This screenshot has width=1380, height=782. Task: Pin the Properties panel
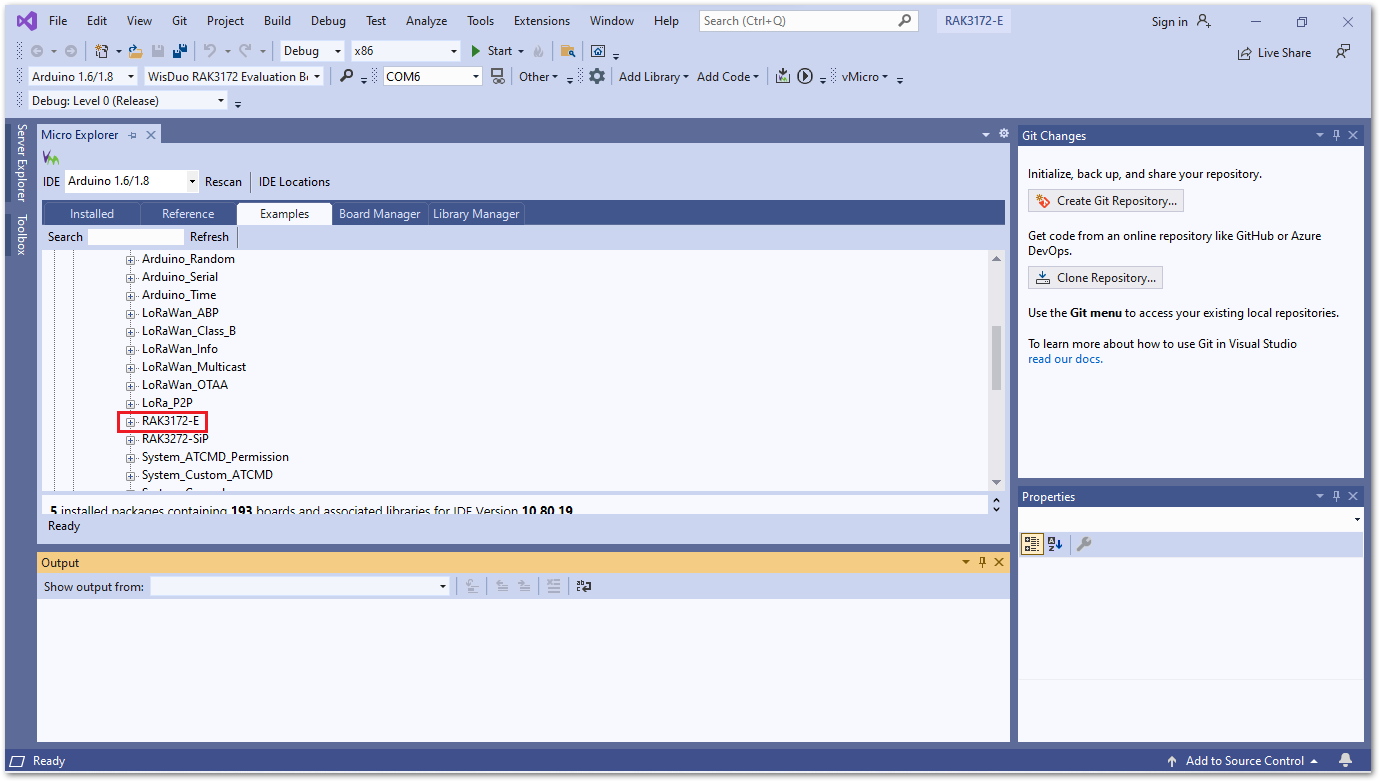tap(1337, 496)
